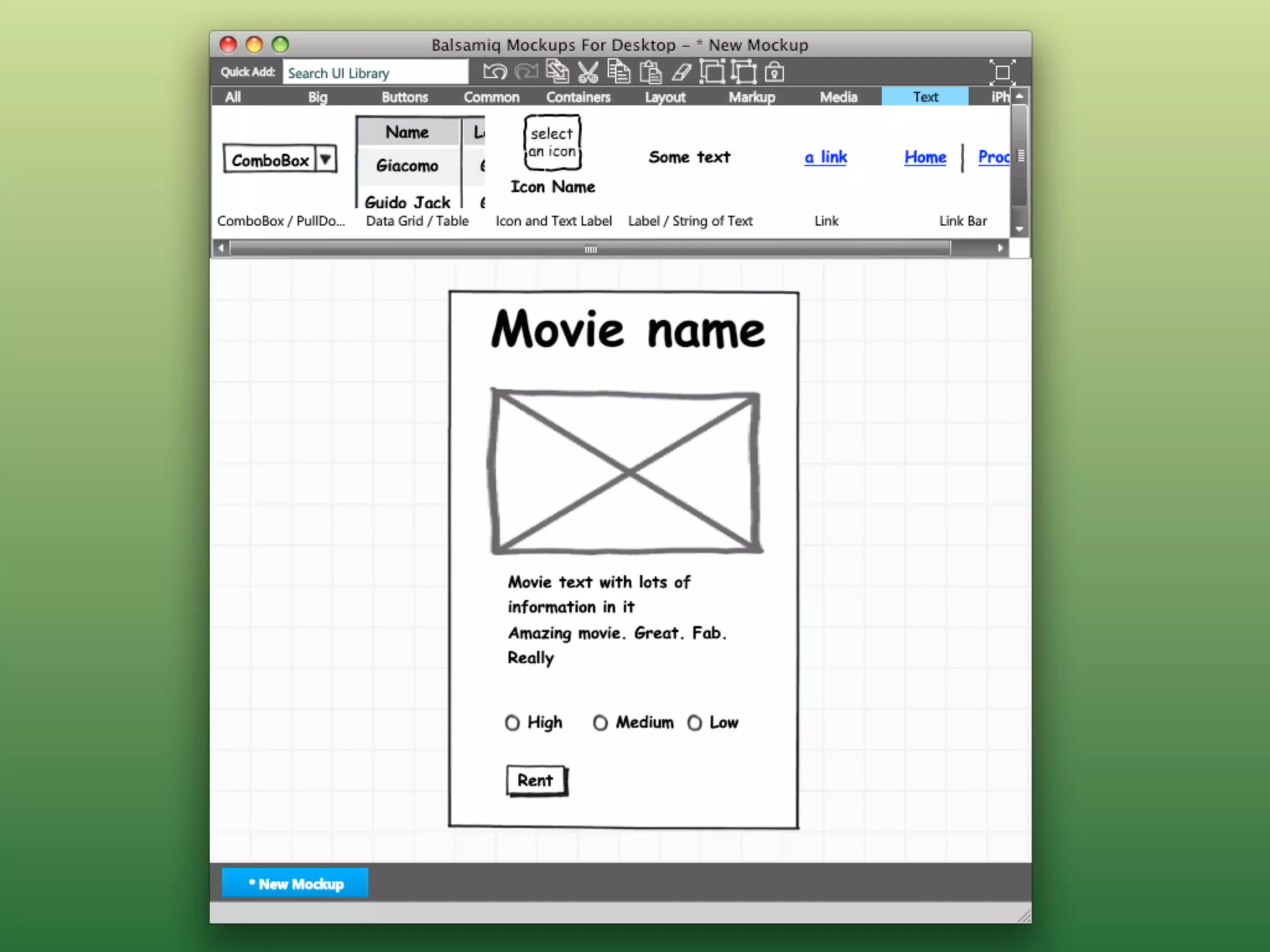
Task: Click the eraser delete icon
Action: pos(682,73)
